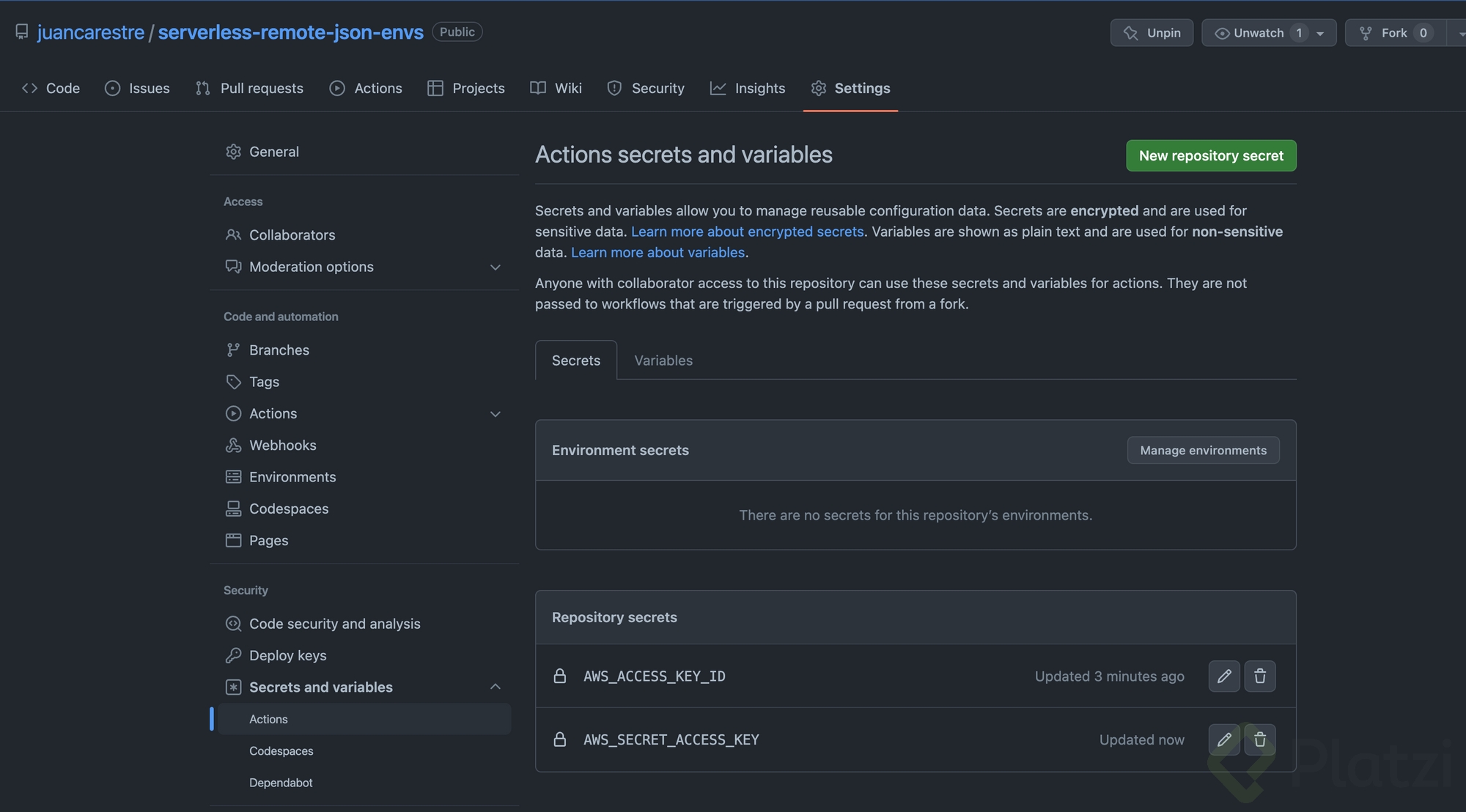This screenshot has height=812, width=1466.
Task: Open the Settings tab
Action: tap(851, 88)
